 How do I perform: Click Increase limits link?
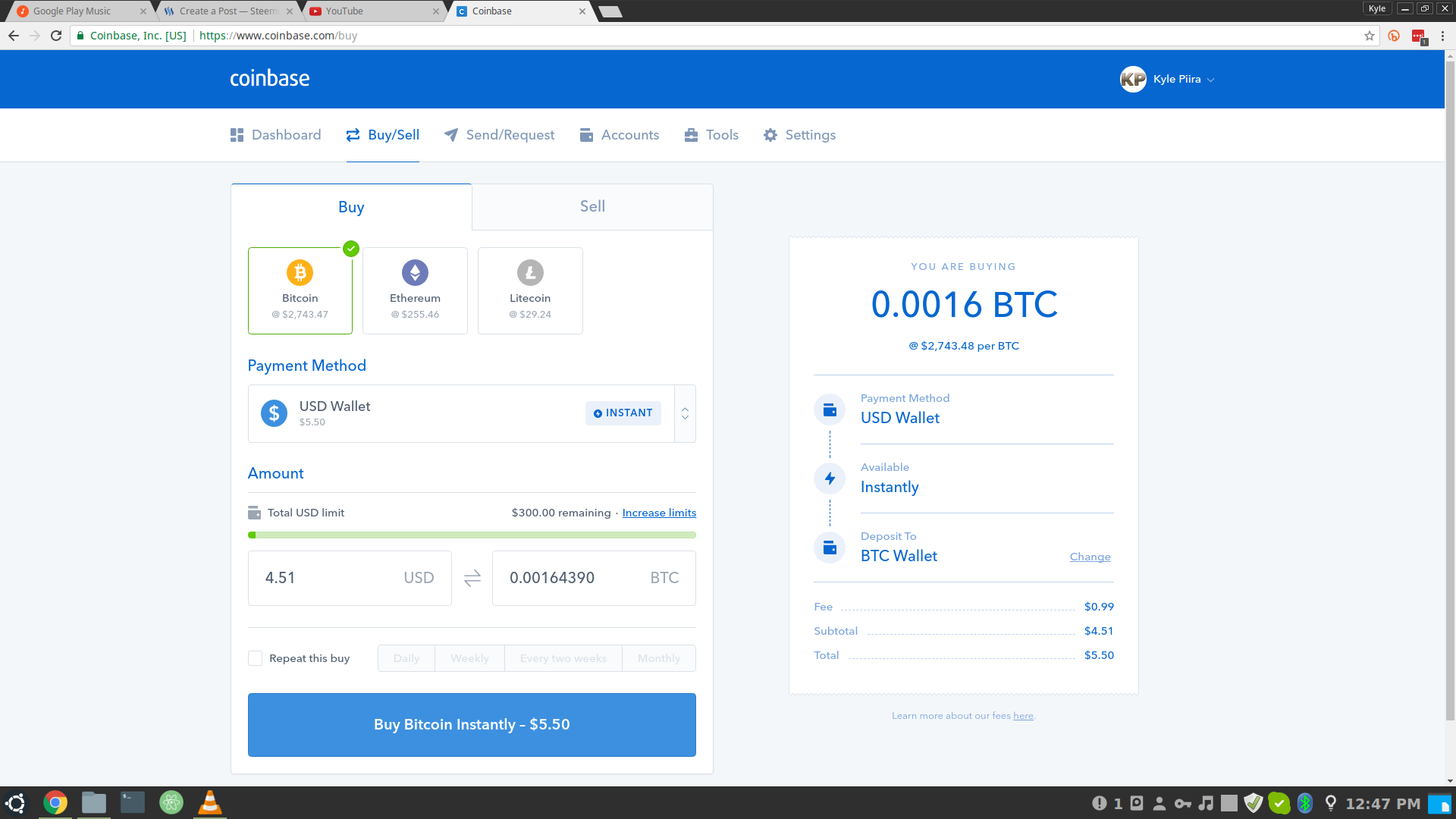(x=660, y=512)
